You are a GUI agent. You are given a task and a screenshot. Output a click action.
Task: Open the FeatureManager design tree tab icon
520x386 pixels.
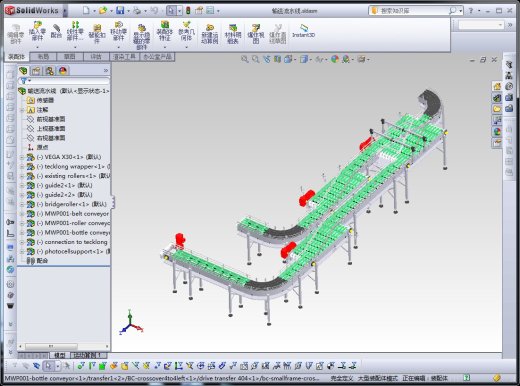coord(23,71)
